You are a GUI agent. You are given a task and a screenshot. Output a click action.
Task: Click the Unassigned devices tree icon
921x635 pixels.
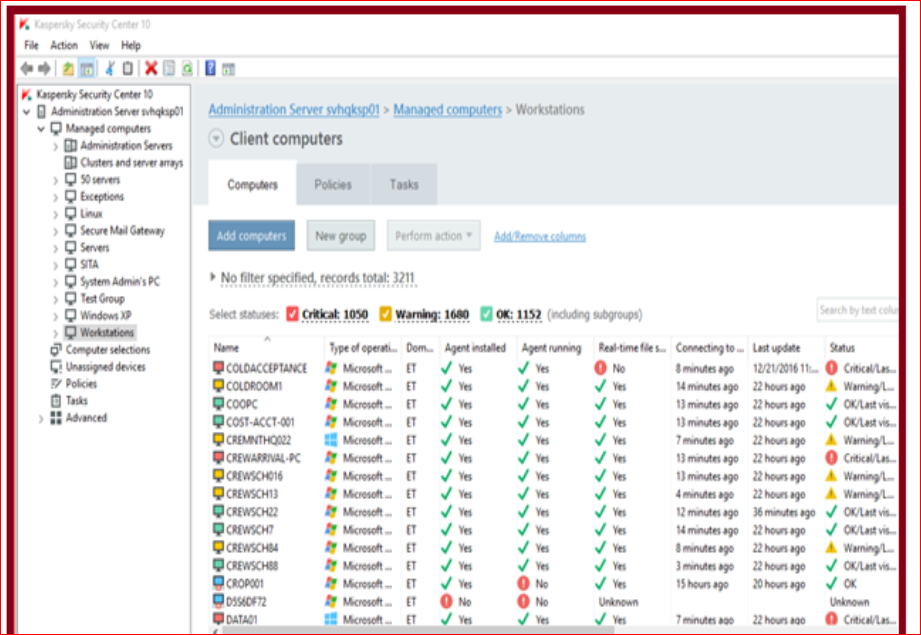pyautogui.click(x=56, y=367)
